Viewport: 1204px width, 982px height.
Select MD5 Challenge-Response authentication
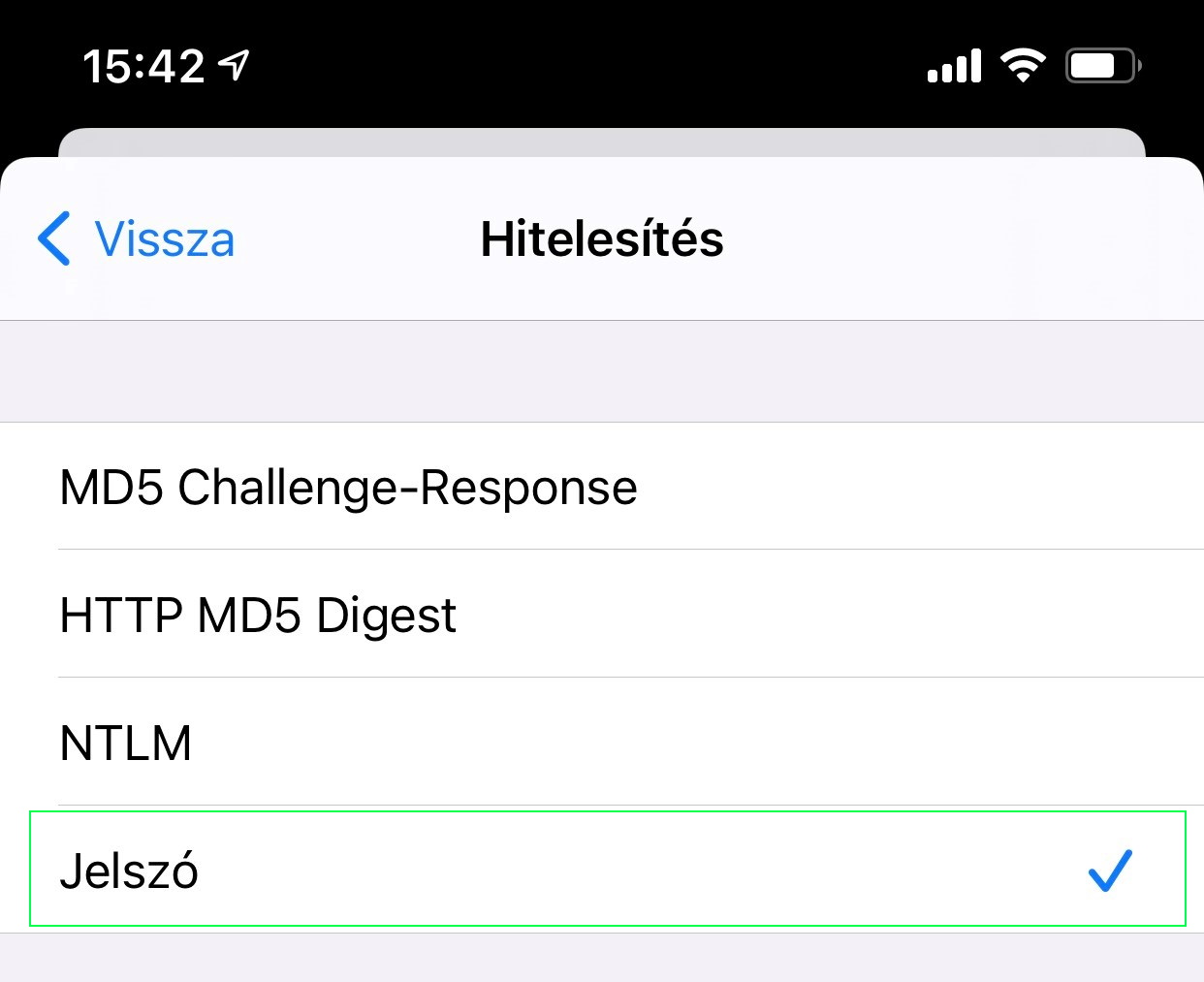click(x=349, y=487)
